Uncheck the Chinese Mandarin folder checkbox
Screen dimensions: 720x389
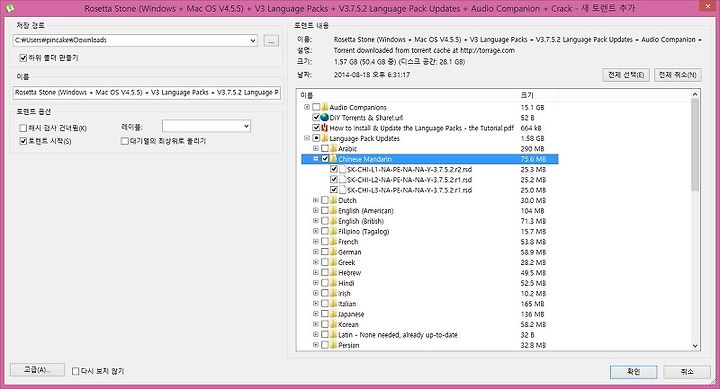(325, 159)
